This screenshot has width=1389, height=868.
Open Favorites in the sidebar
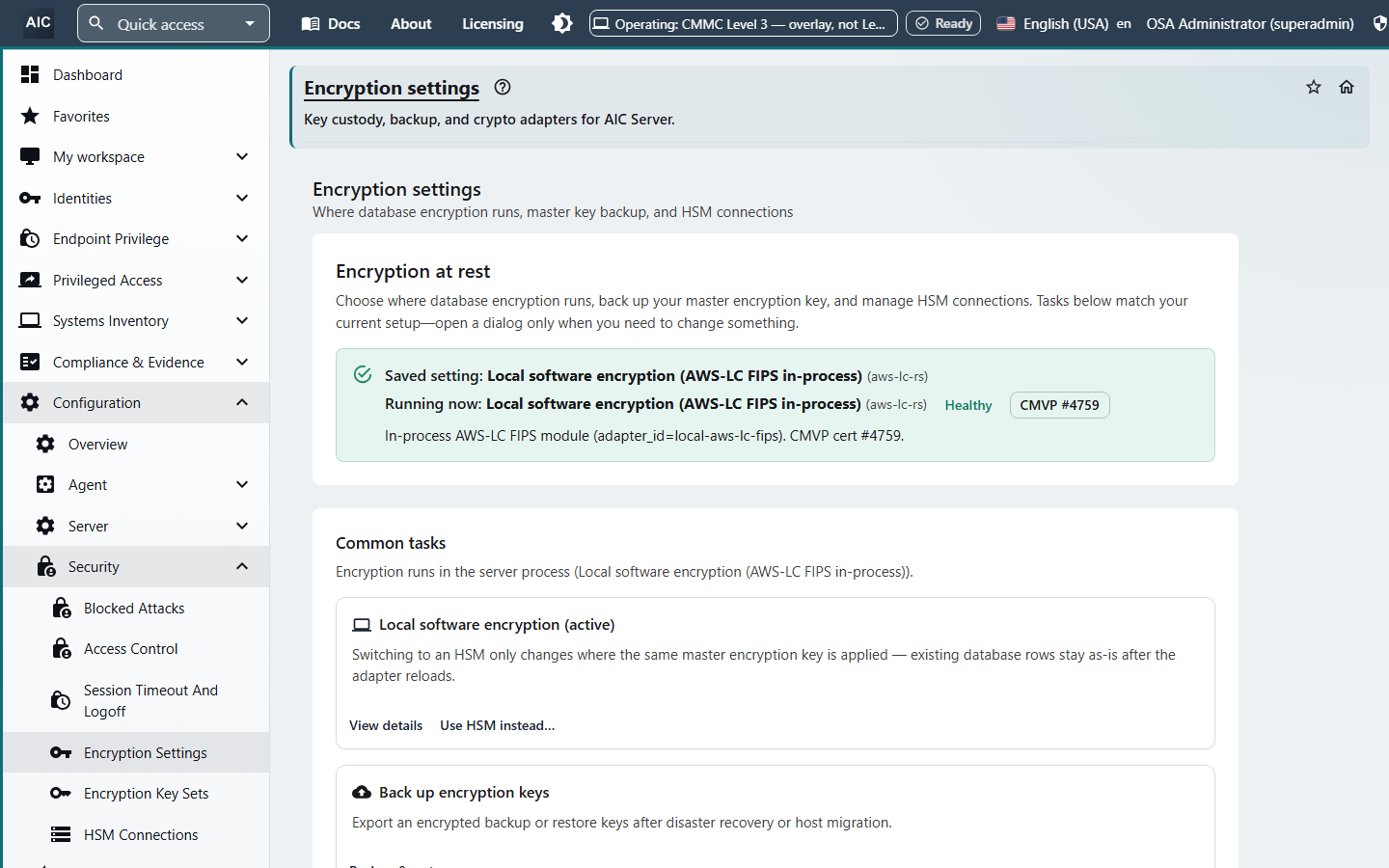(x=136, y=116)
